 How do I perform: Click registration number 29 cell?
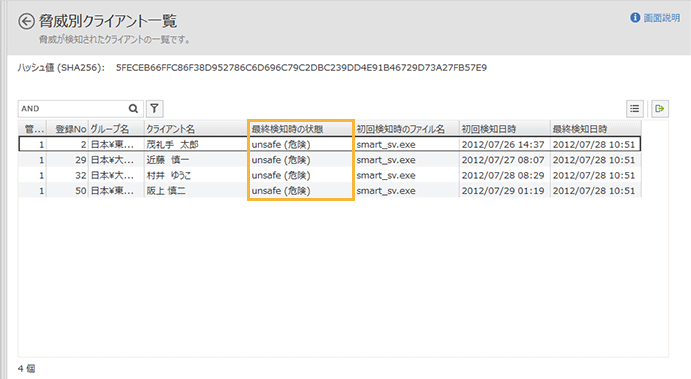point(68,160)
